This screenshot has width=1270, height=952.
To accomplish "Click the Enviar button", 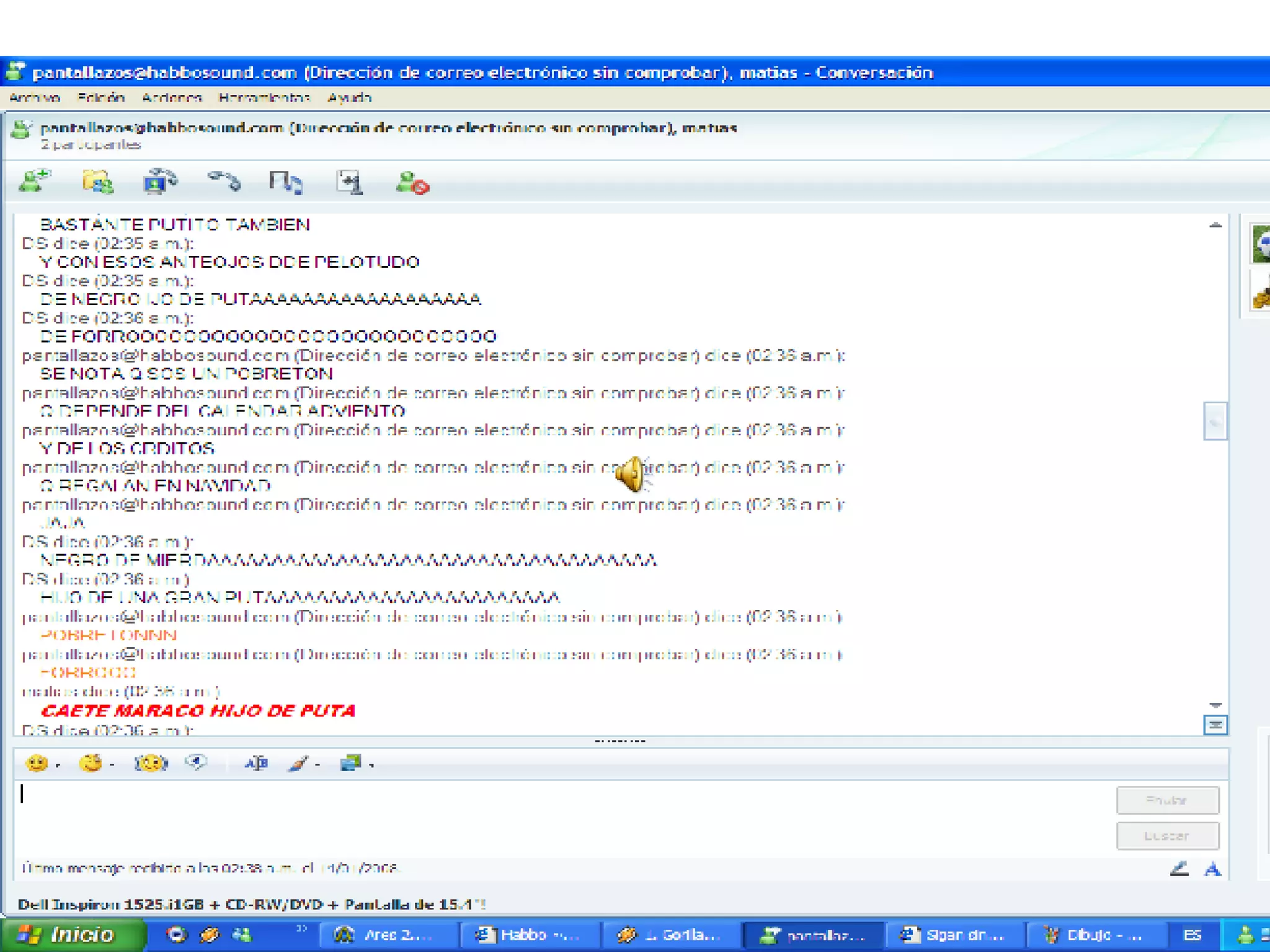I will [1167, 800].
